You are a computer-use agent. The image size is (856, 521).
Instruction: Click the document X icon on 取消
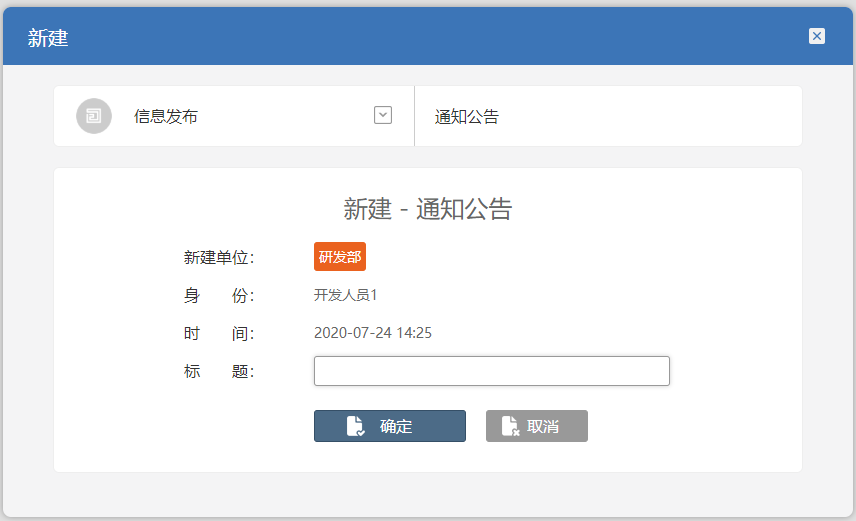510,426
